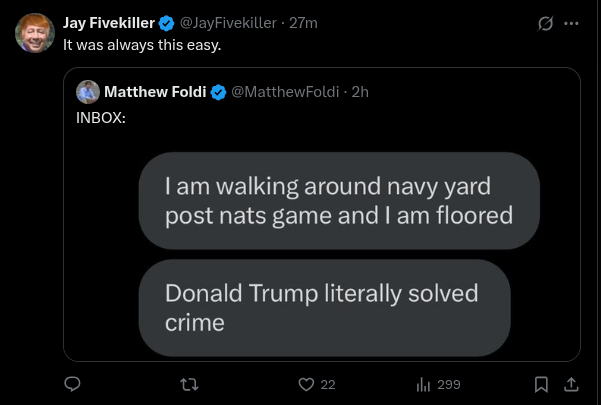Open the three-dot more options menu
The height and width of the screenshot is (405, 601).
coord(571,24)
